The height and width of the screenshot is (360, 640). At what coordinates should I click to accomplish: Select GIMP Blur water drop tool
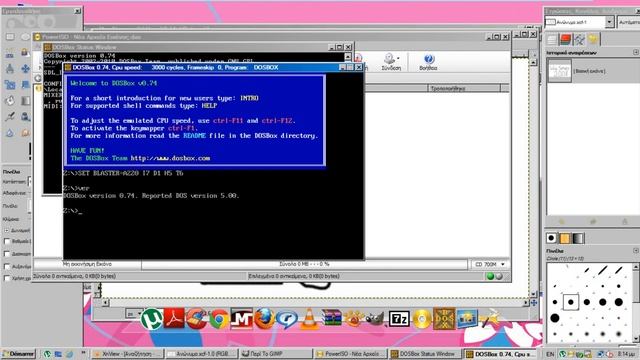10,133
